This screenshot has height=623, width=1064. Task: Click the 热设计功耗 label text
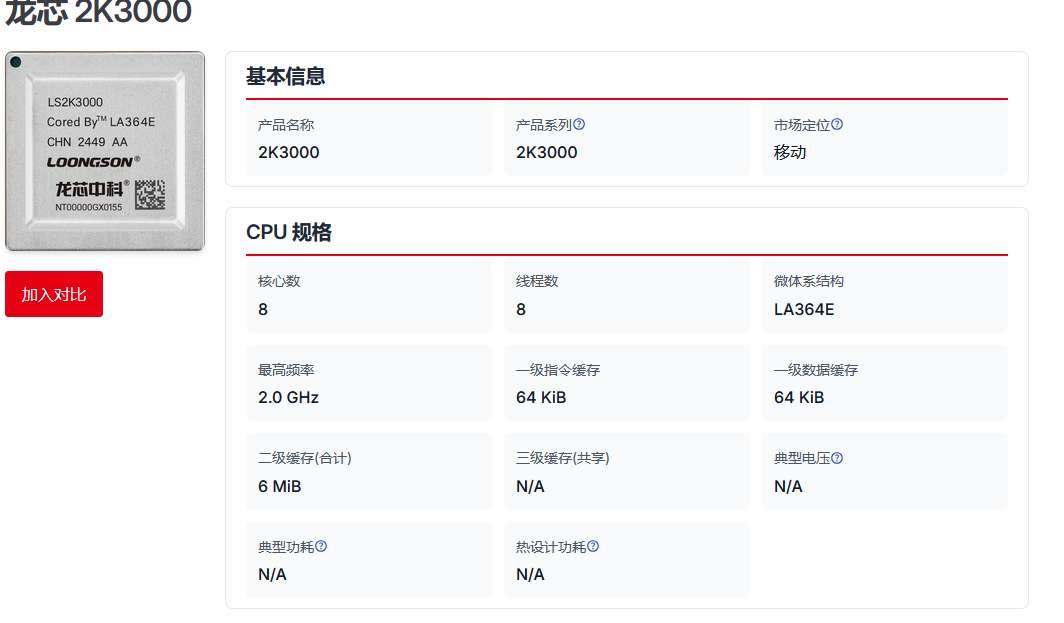[551, 547]
